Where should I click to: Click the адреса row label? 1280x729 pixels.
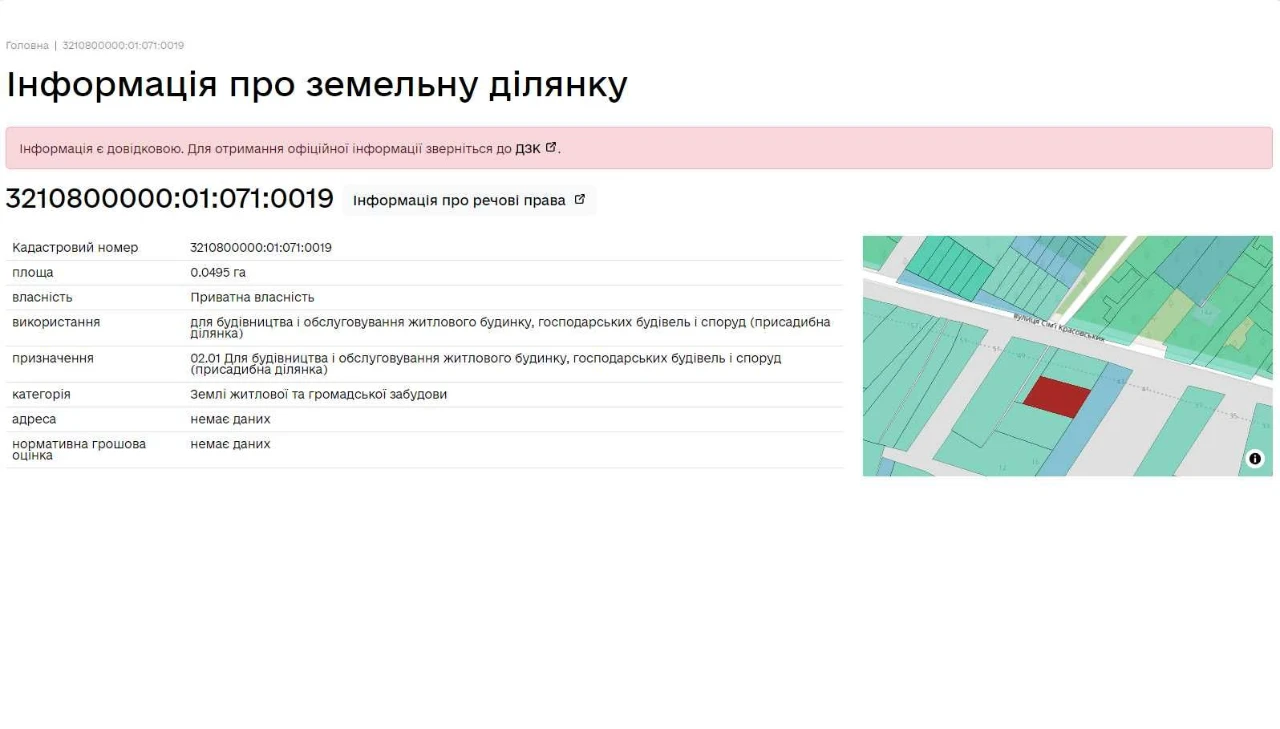click(34, 419)
